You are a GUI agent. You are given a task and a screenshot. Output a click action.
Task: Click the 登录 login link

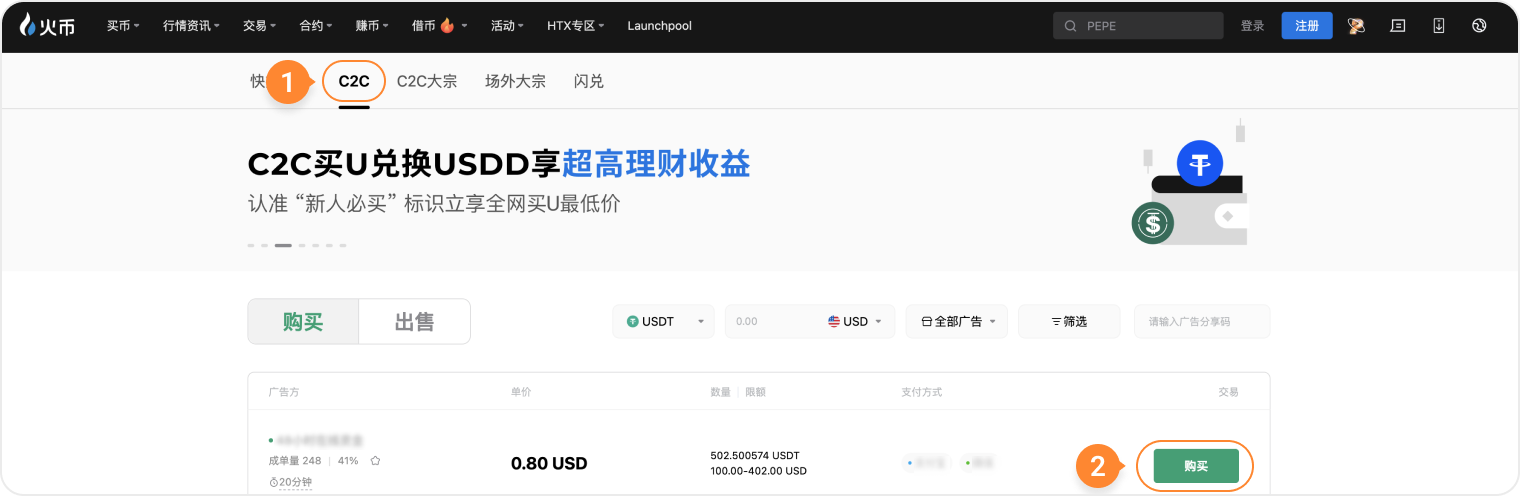tap(1253, 26)
